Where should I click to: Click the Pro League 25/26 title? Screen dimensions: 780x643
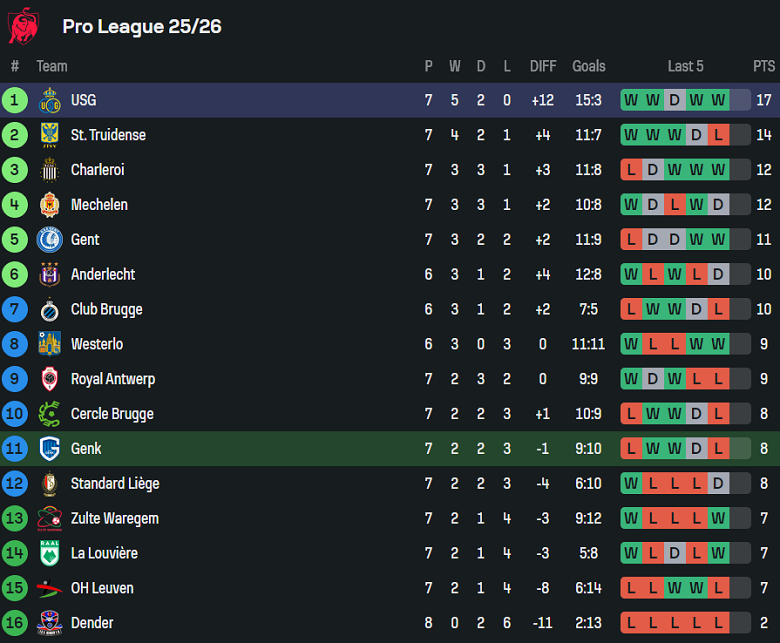(x=142, y=26)
